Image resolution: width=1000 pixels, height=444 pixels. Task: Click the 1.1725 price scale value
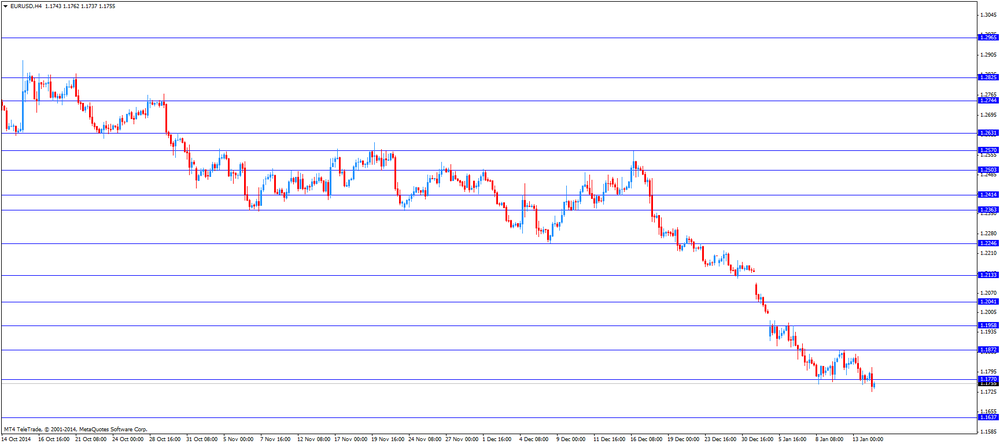point(990,391)
